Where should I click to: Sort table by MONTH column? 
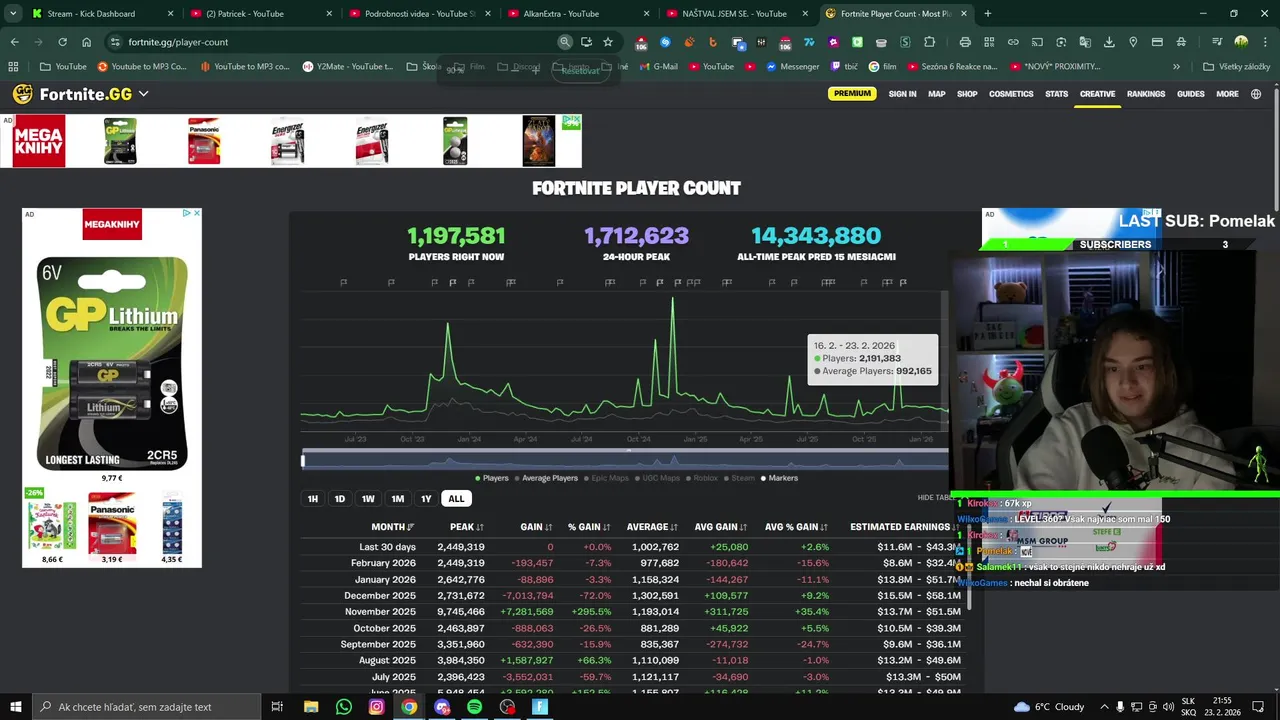392,527
